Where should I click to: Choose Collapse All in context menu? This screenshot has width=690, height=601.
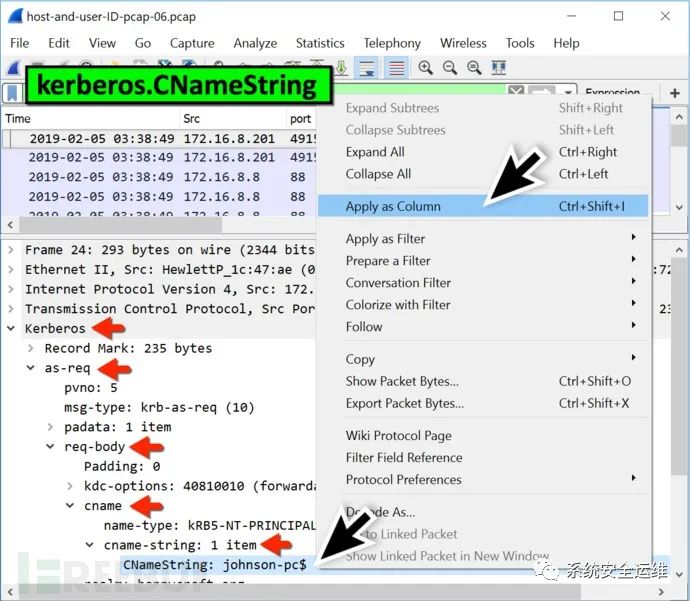pyautogui.click(x=483, y=174)
